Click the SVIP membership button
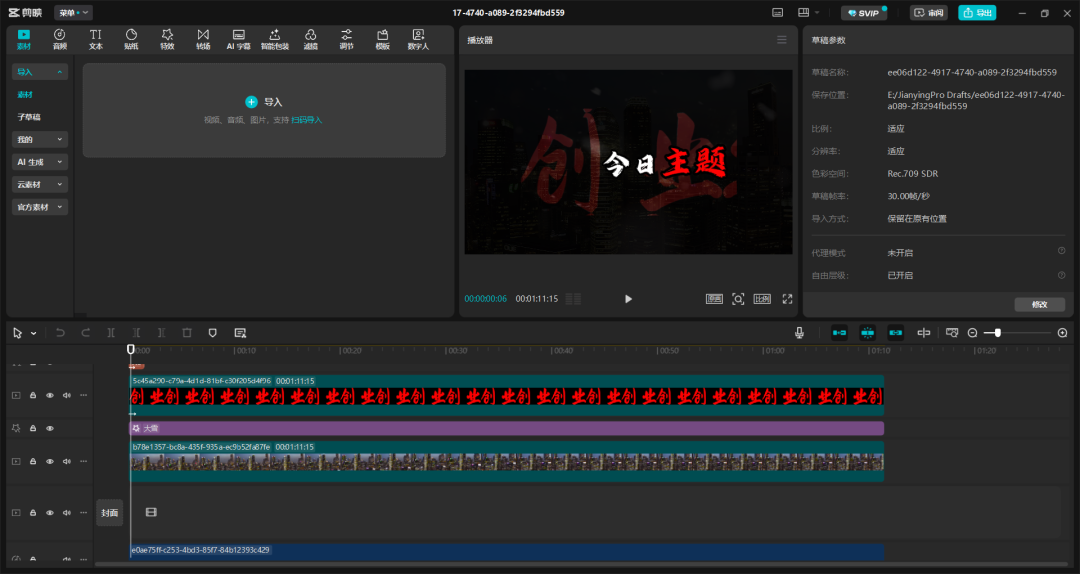 pos(864,12)
